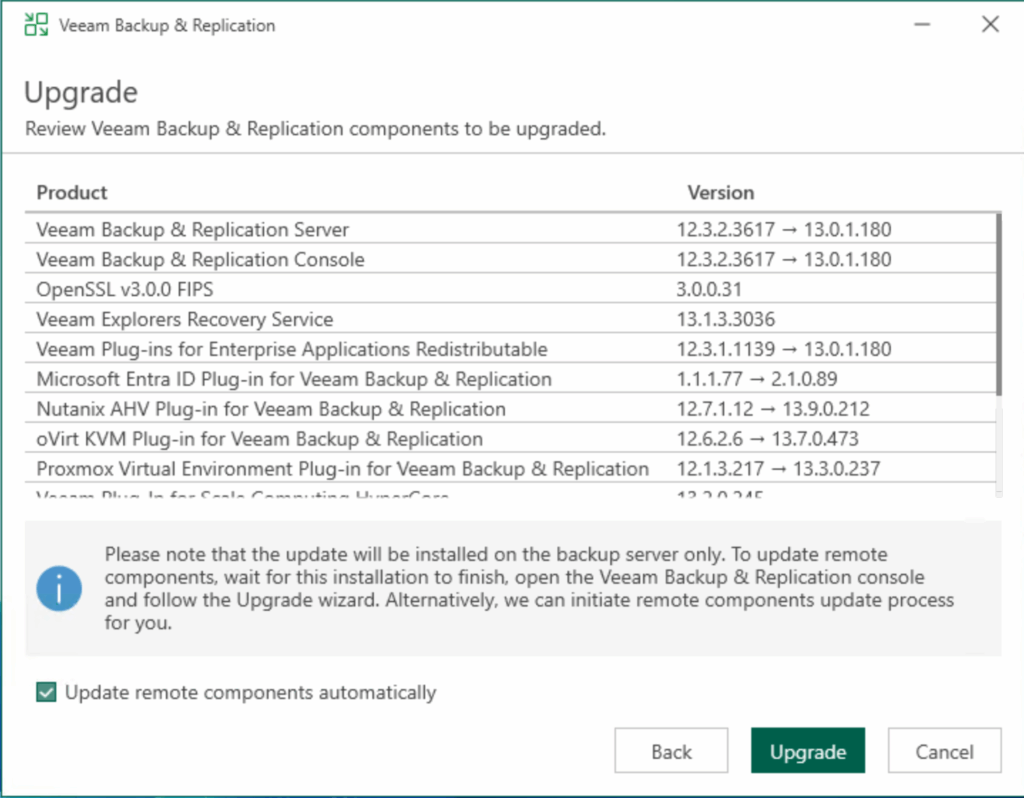Image resolution: width=1024 pixels, height=798 pixels.
Task: Select Veeam Explorers Recovery Service row
Action: pyautogui.click(x=185, y=320)
